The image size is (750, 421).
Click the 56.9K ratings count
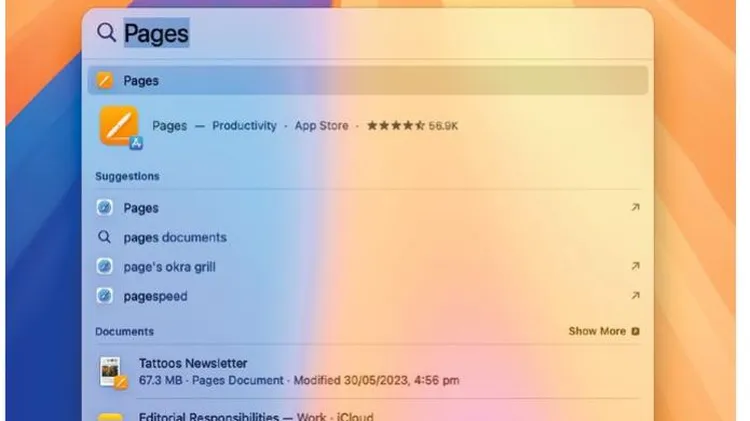click(443, 126)
